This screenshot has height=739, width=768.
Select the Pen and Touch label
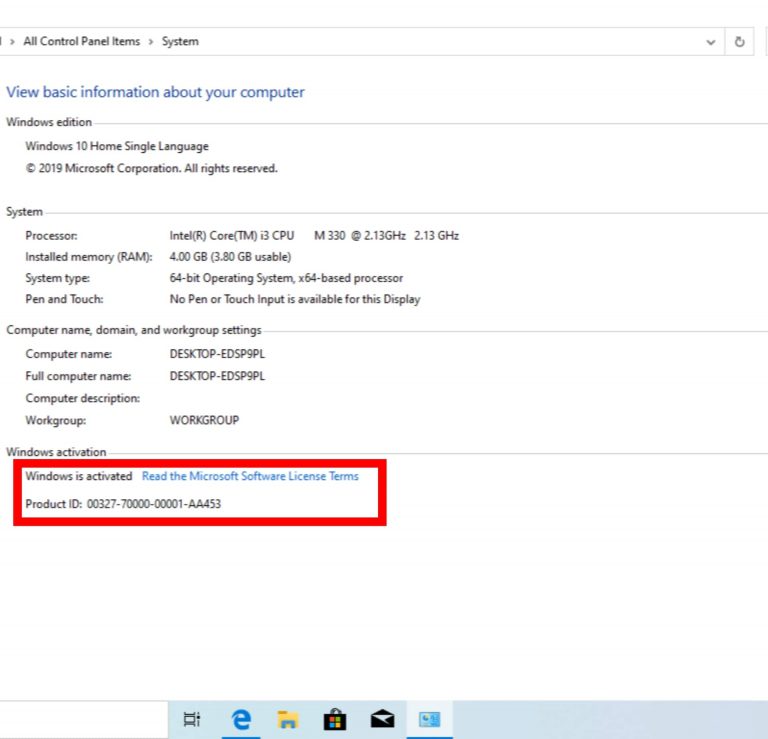(64, 299)
